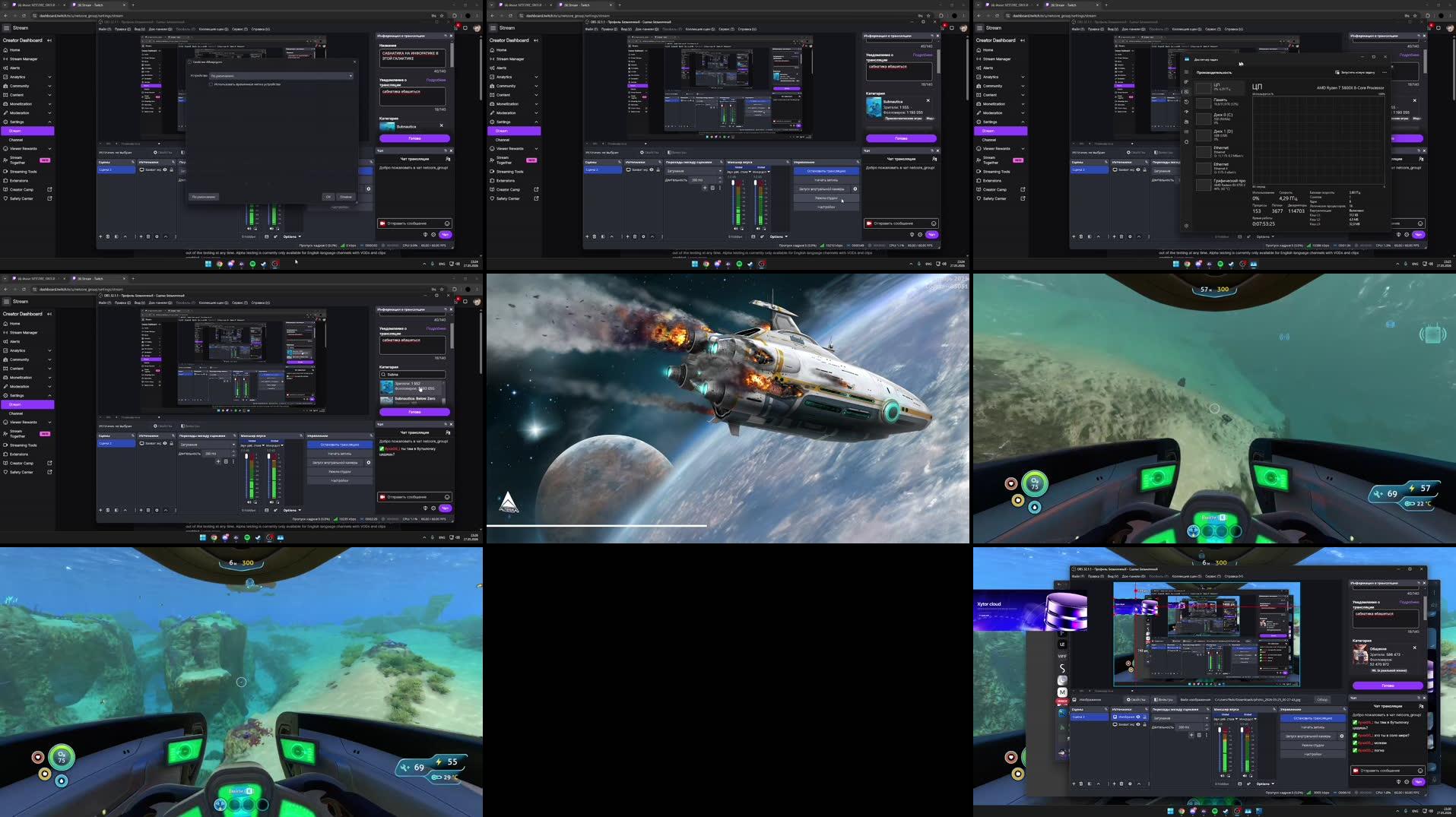Click Task Manager's hamburger navigation icon

click(1186, 72)
